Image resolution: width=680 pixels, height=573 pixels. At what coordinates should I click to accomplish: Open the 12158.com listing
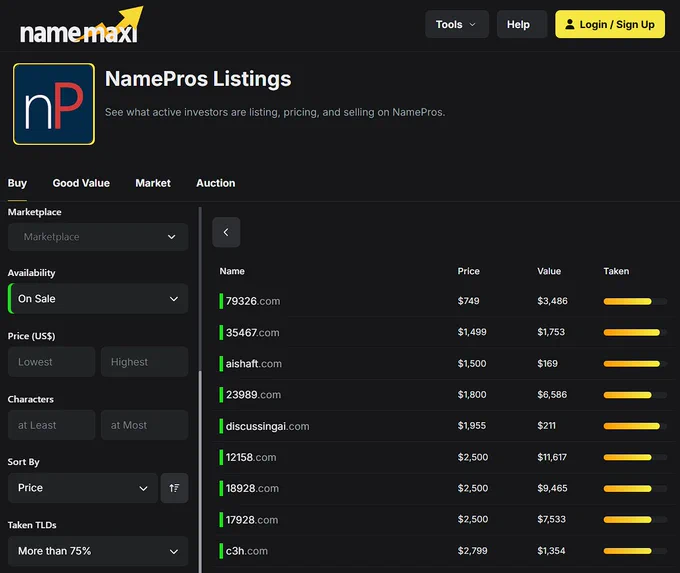tap(251, 457)
